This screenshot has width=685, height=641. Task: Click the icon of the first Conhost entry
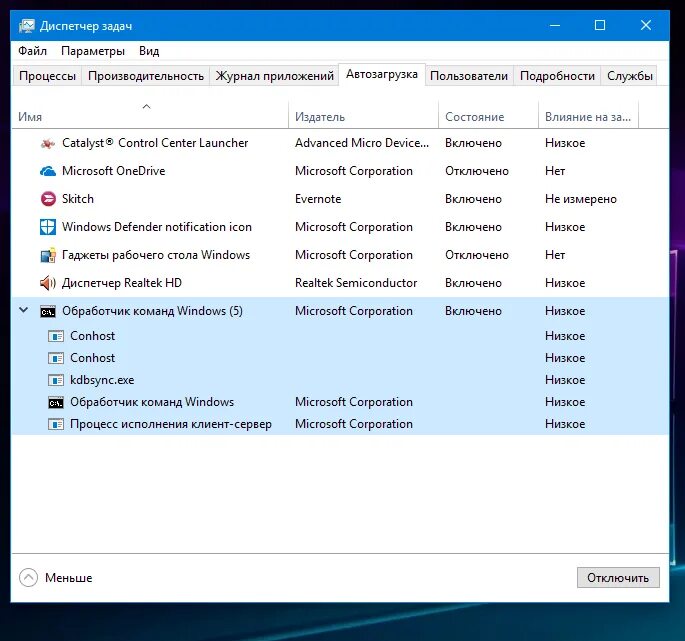56,336
